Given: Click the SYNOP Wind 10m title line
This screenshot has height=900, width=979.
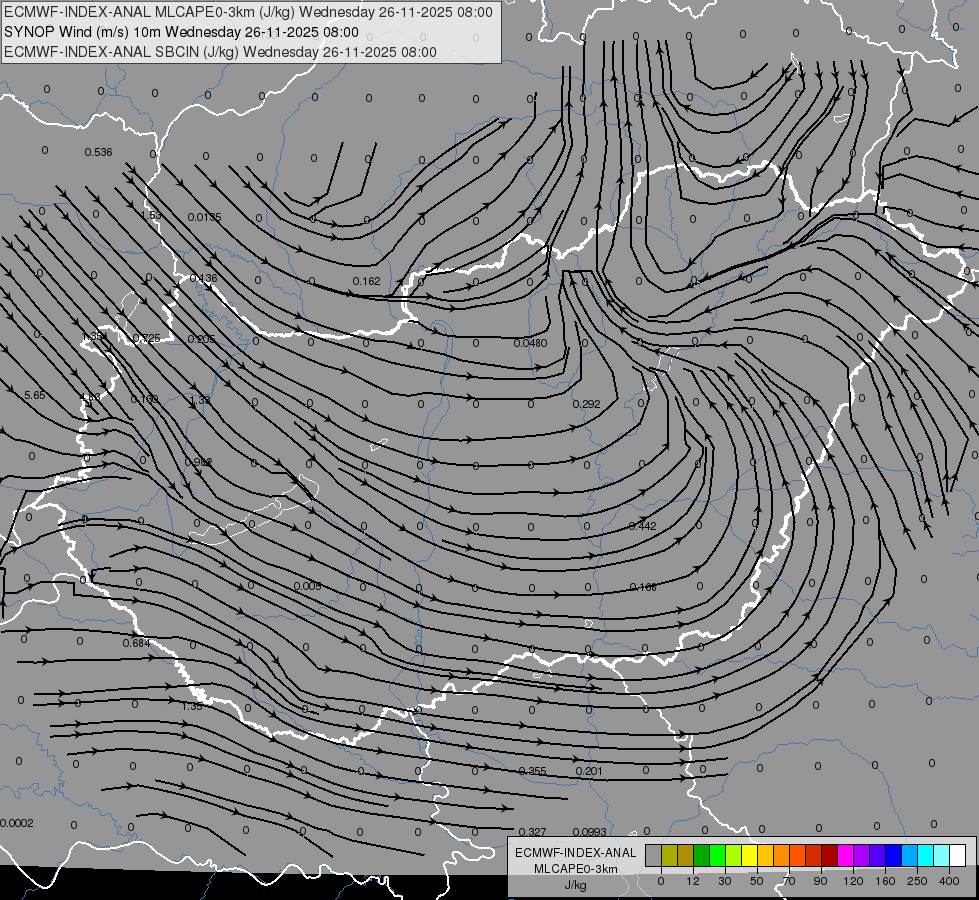Looking at the screenshot, I should pyautogui.click(x=181, y=32).
